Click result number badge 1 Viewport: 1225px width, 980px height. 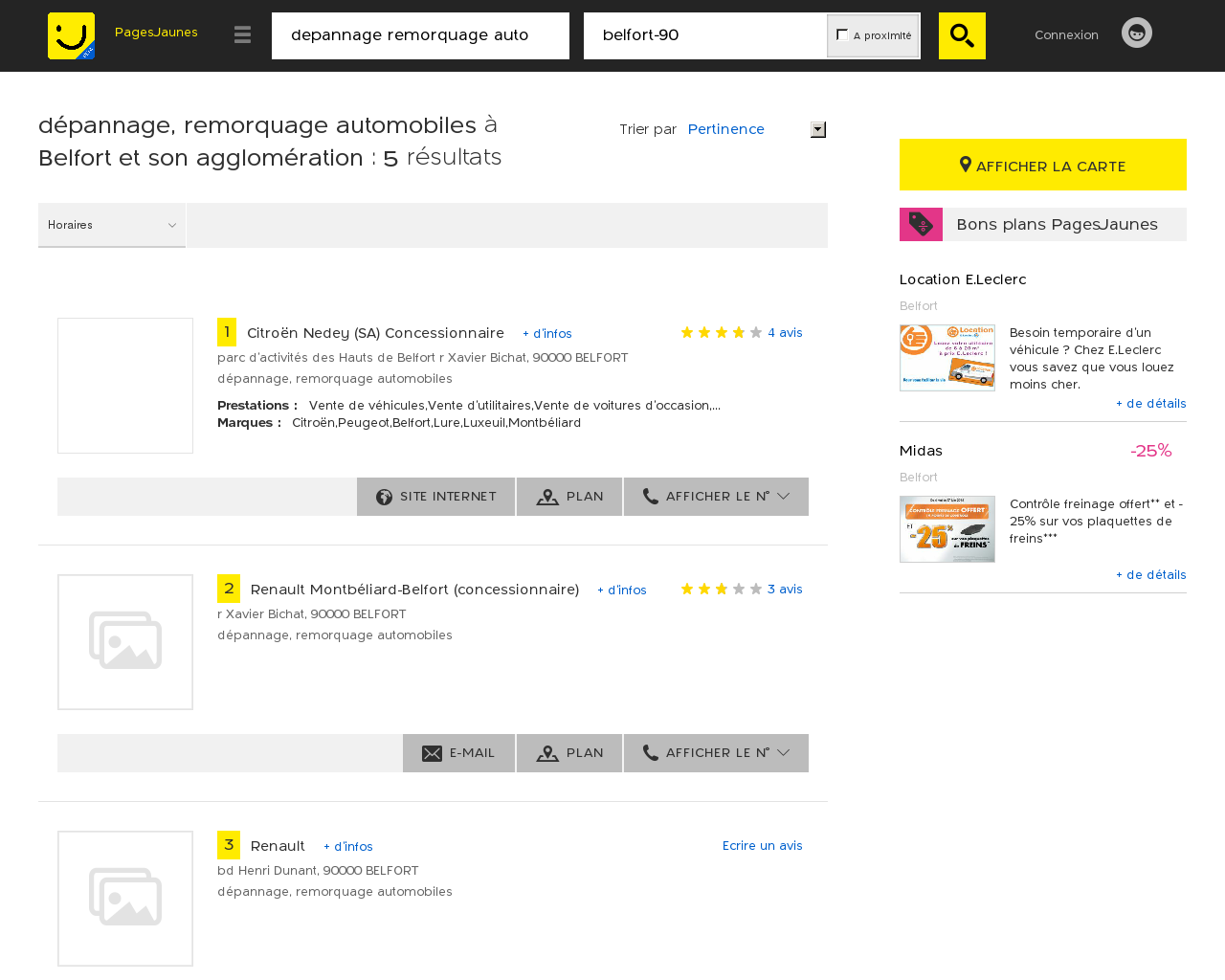pos(227,332)
